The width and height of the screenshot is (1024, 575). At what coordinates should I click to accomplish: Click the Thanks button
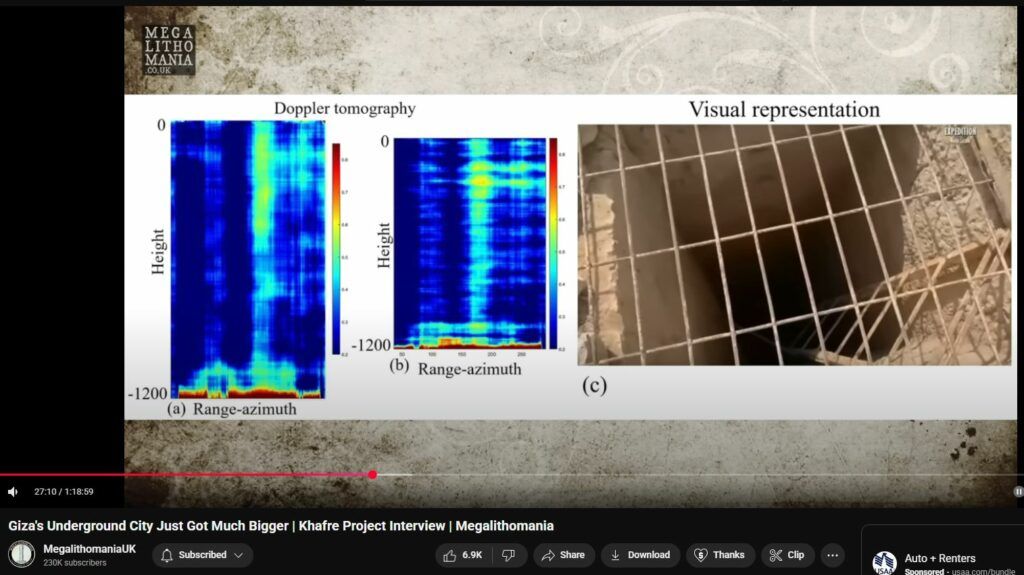pyautogui.click(x=719, y=555)
